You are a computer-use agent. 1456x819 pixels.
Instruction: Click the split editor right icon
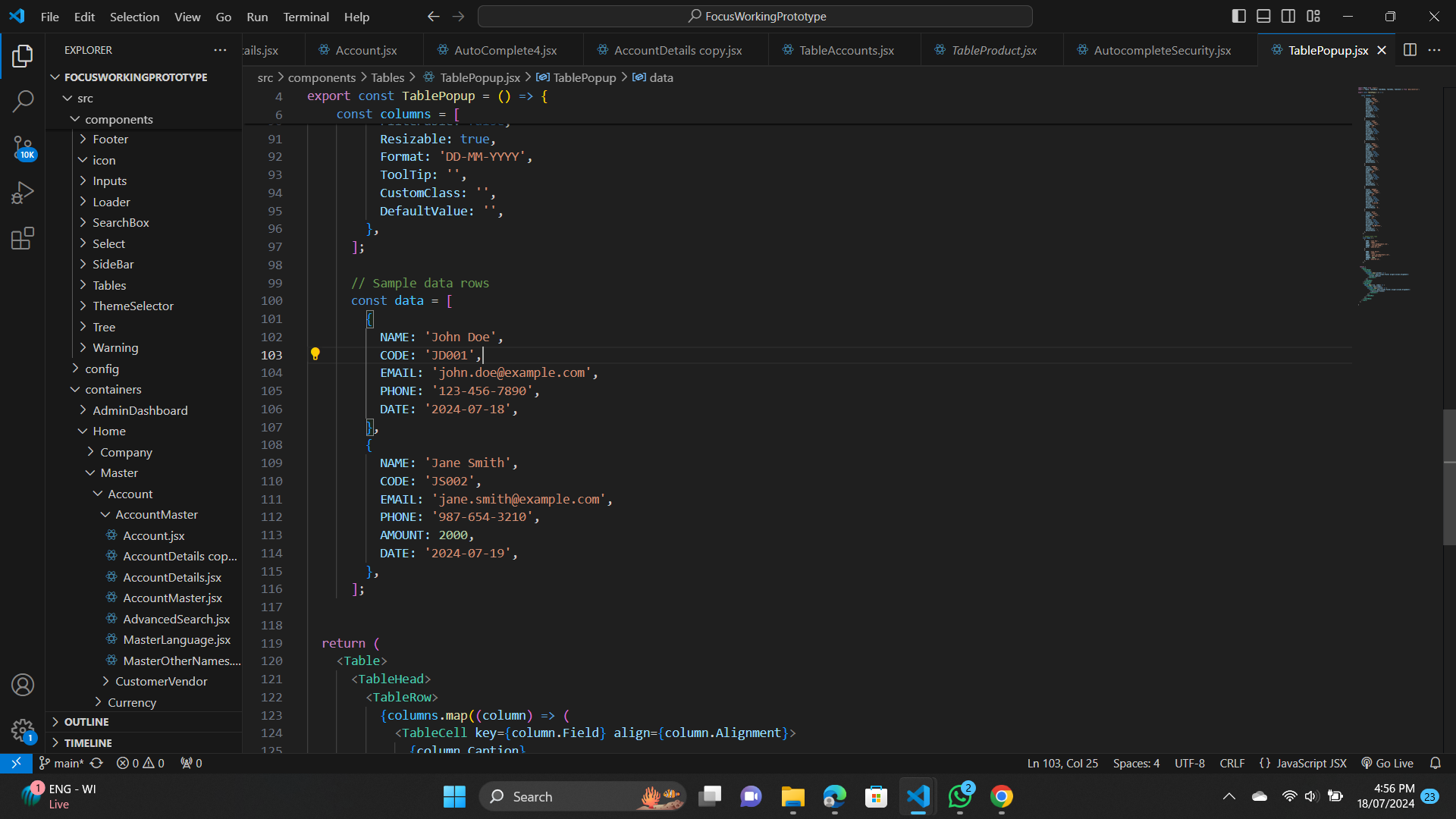click(x=1410, y=50)
